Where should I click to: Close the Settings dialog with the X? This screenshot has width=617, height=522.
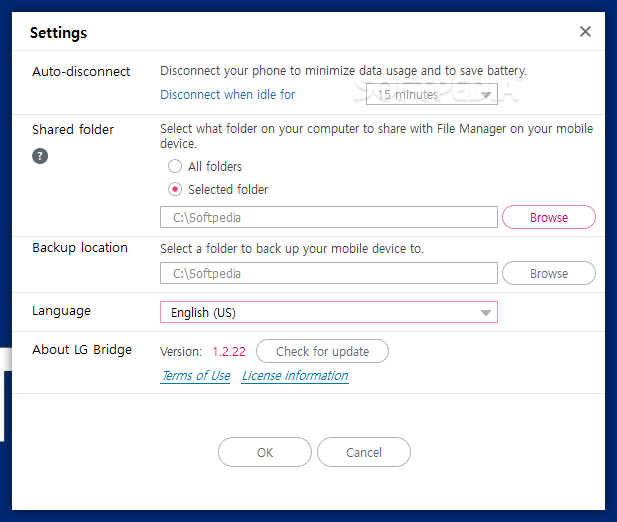pyautogui.click(x=585, y=31)
